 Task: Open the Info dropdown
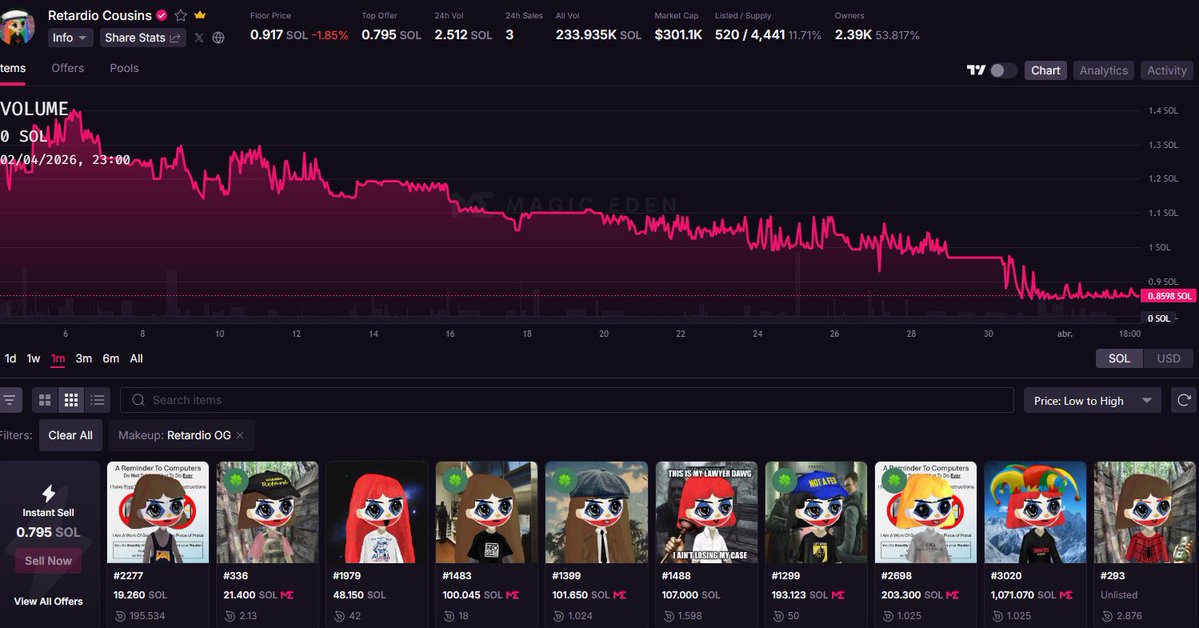[x=70, y=37]
